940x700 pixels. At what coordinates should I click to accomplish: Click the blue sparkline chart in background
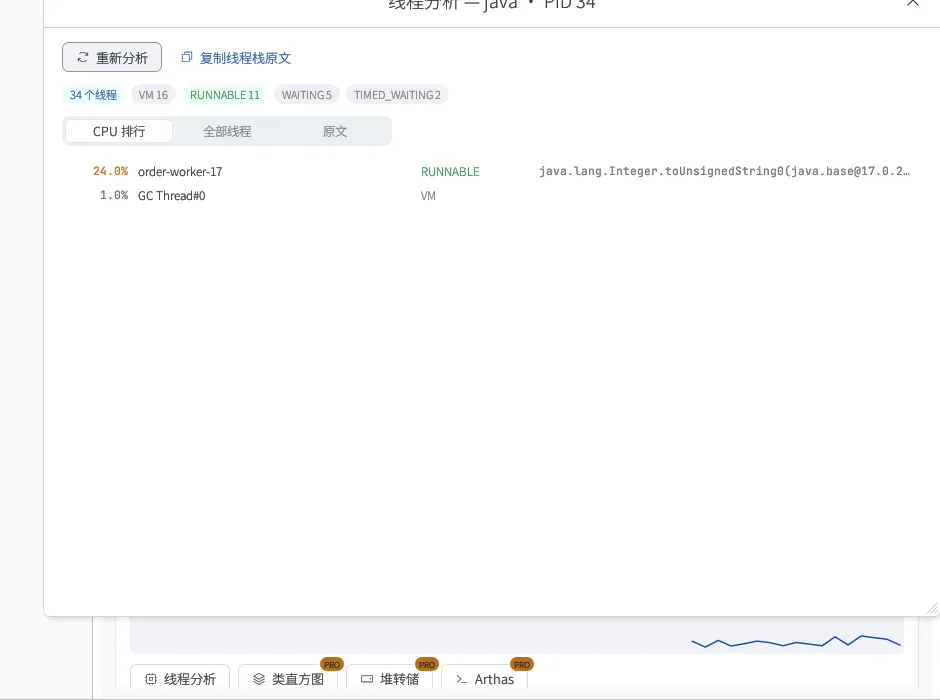(x=796, y=642)
